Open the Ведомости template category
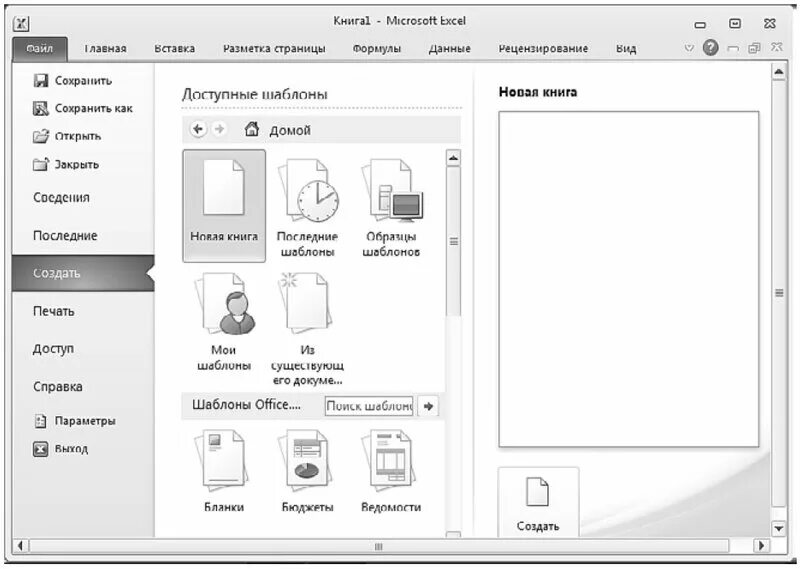Viewport: 800px width, 569px height. (x=391, y=471)
